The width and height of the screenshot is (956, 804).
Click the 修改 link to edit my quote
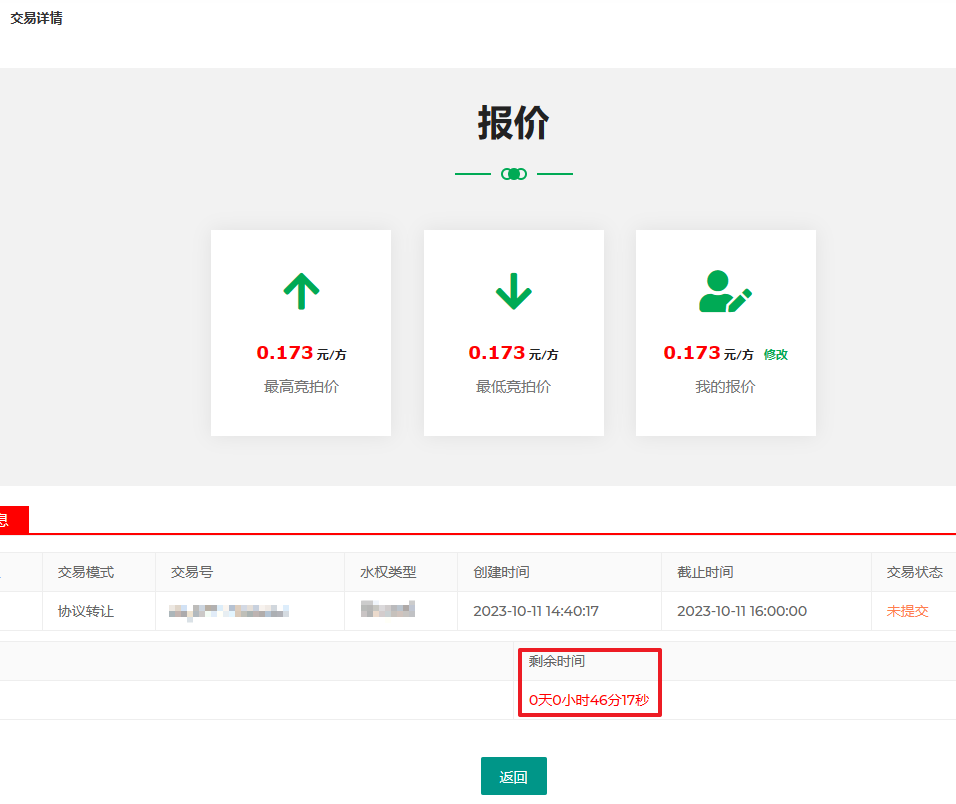pyautogui.click(x=776, y=354)
